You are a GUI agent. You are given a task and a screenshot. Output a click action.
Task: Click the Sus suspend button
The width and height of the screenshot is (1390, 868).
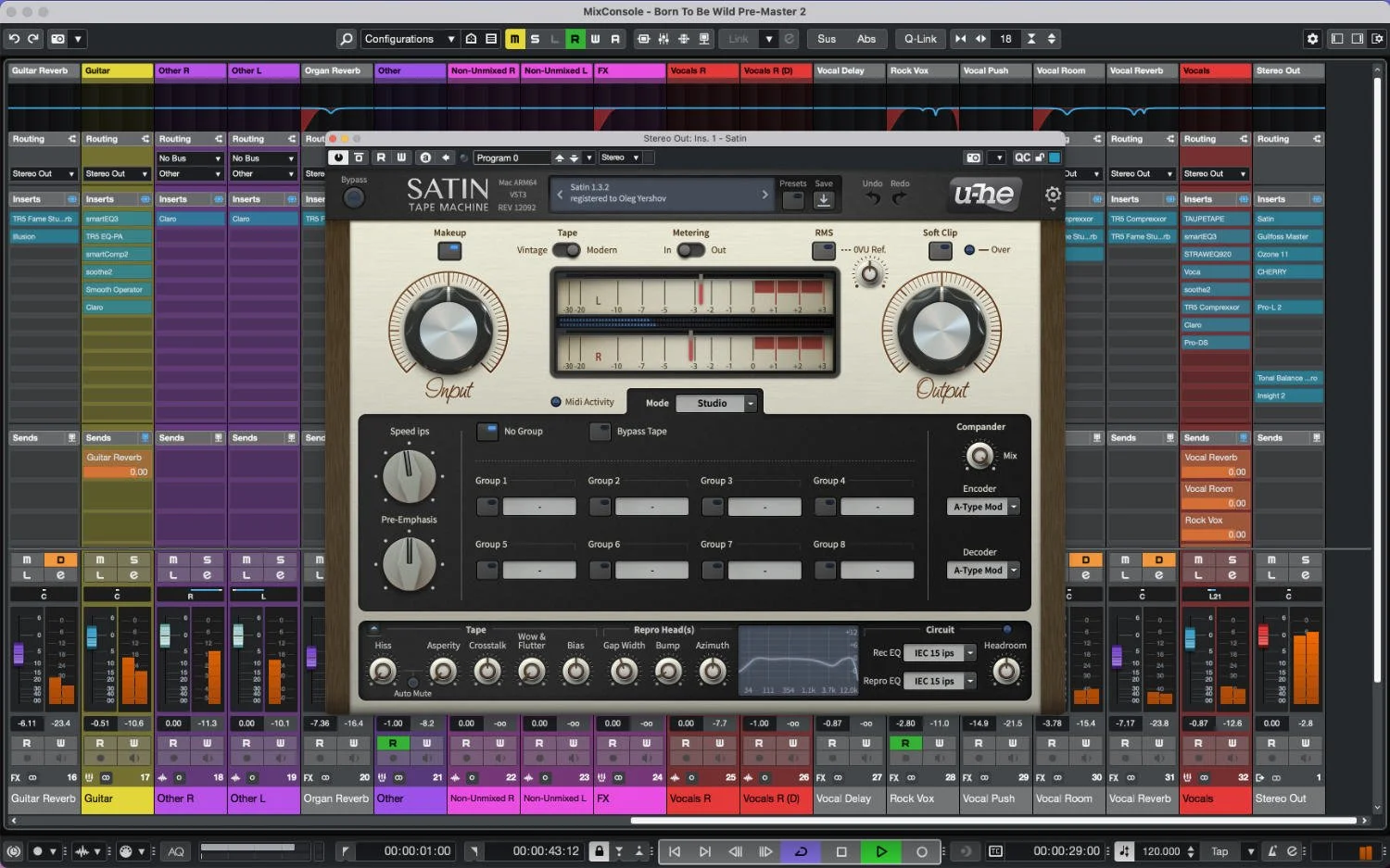point(827,39)
